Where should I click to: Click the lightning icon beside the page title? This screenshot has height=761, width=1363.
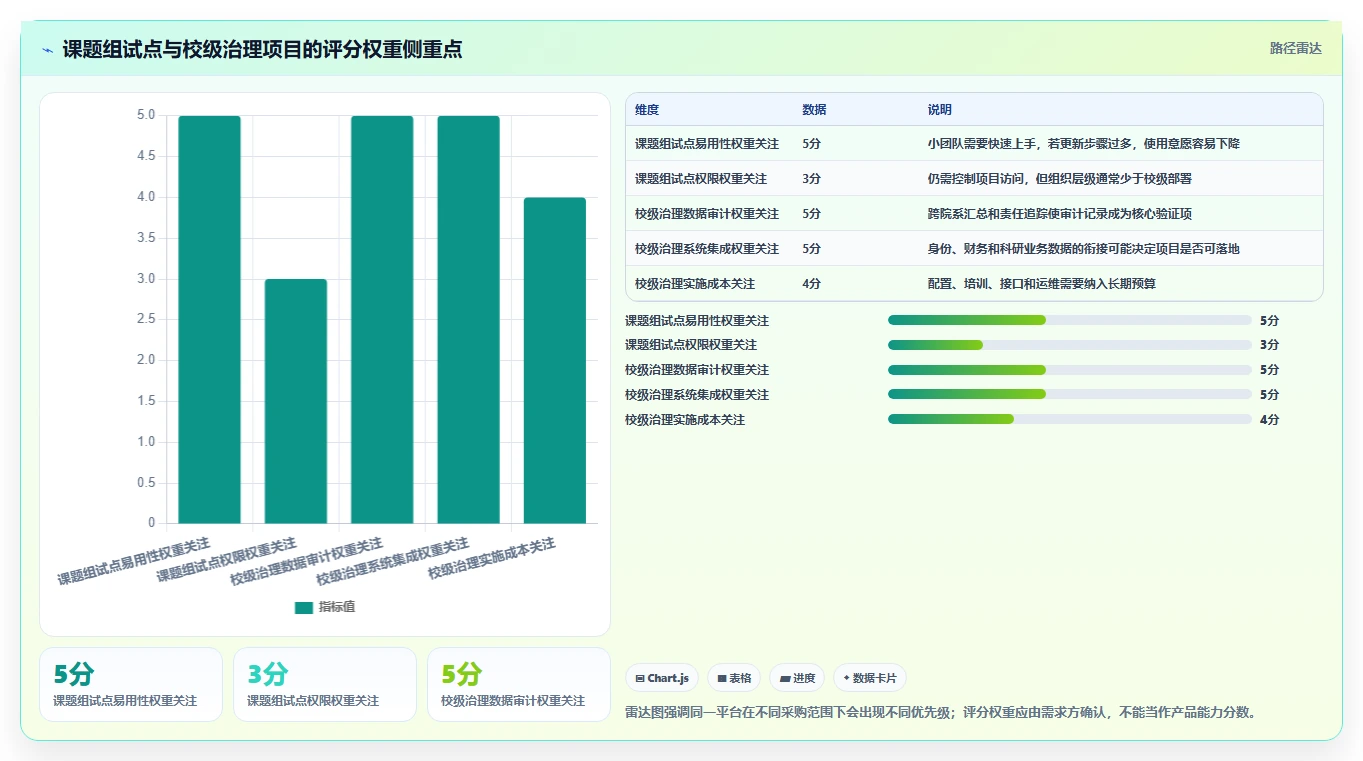tap(47, 50)
